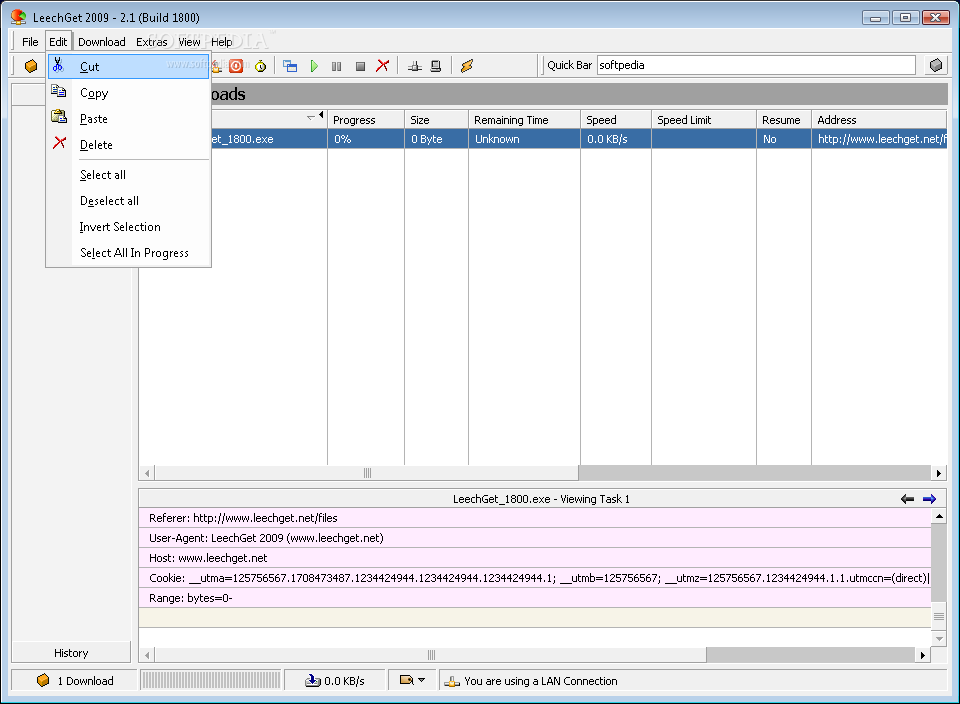Click the gray cube icon beside Quick Bar
The width and height of the screenshot is (960, 704).
pyautogui.click(x=936, y=65)
